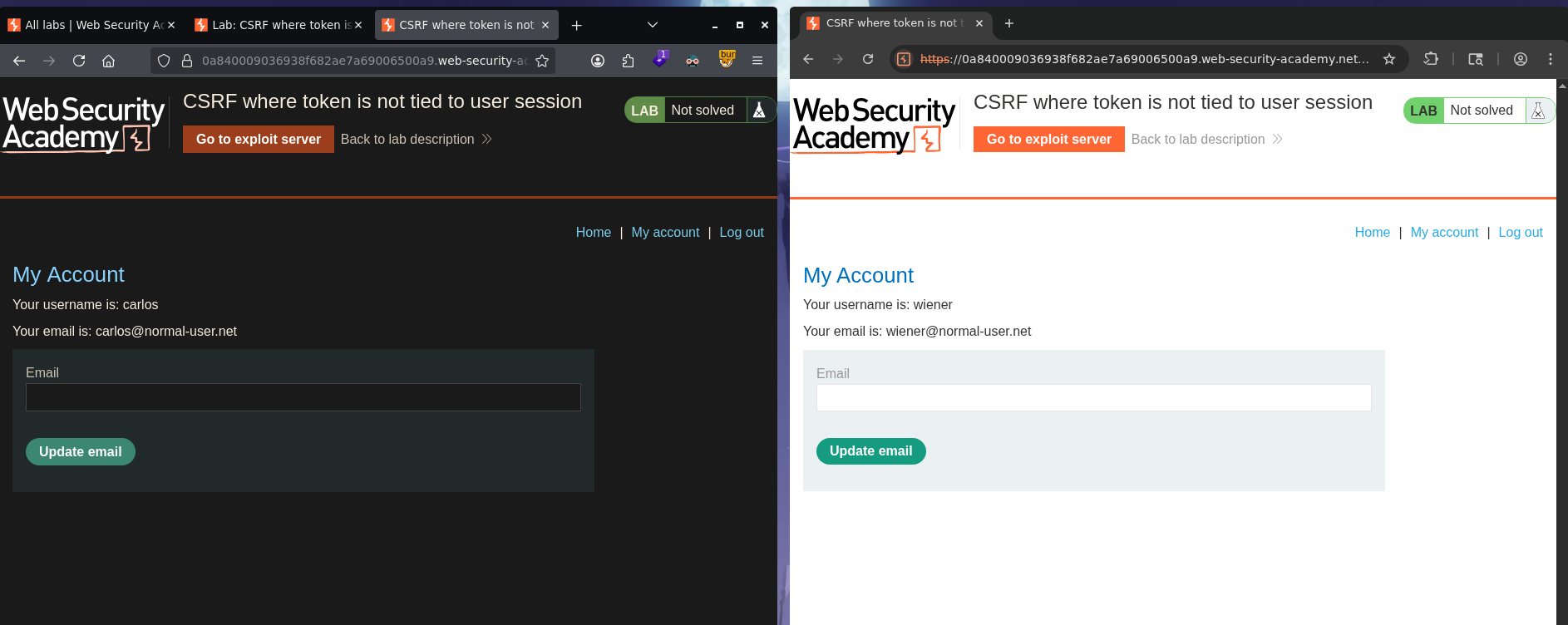
Task: Open new tab in Firefox window
Action: pos(576,25)
